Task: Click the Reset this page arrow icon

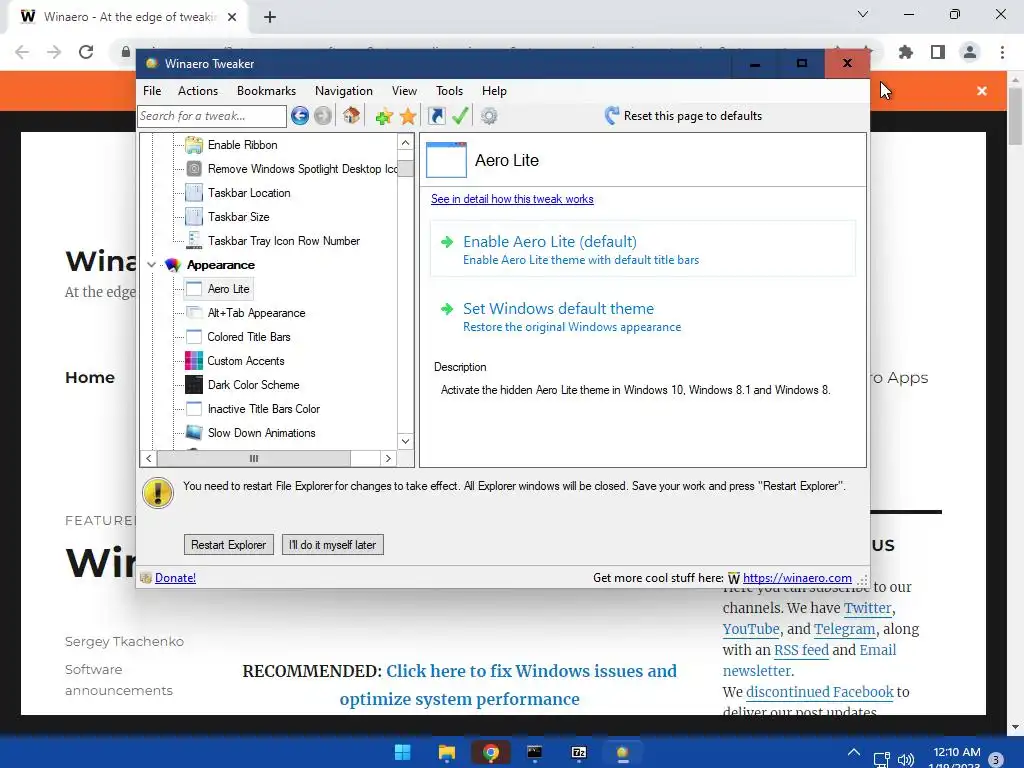Action: click(x=611, y=116)
